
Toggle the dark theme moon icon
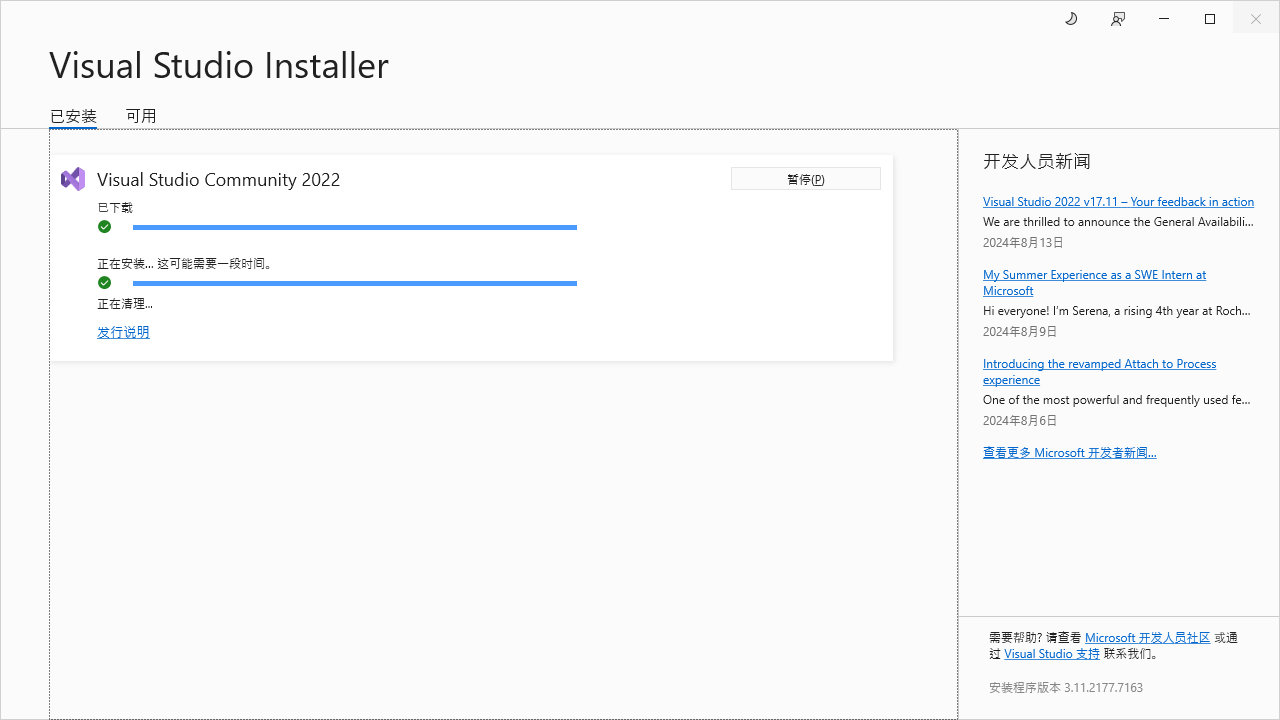pyautogui.click(x=1071, y=19)
